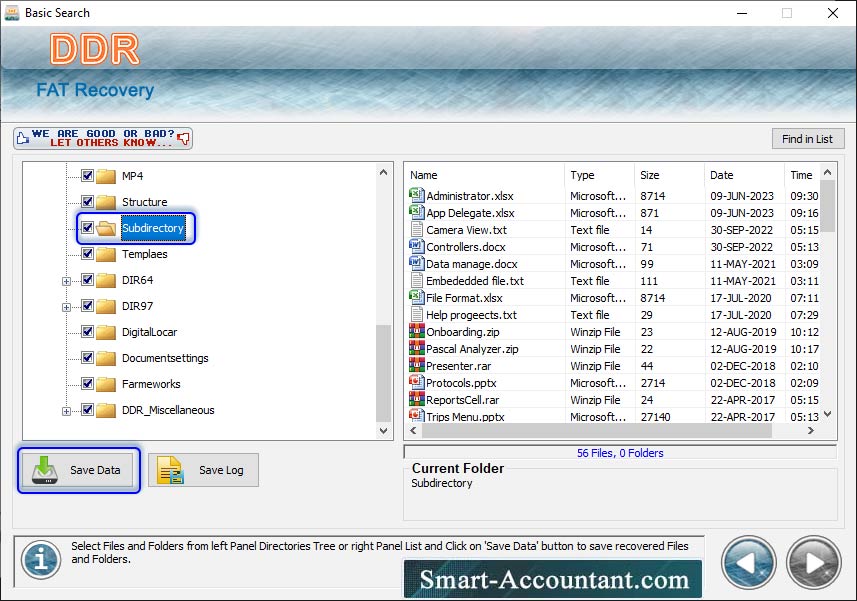Click the file list horizontal scrollbar thumb

point(597,431)
